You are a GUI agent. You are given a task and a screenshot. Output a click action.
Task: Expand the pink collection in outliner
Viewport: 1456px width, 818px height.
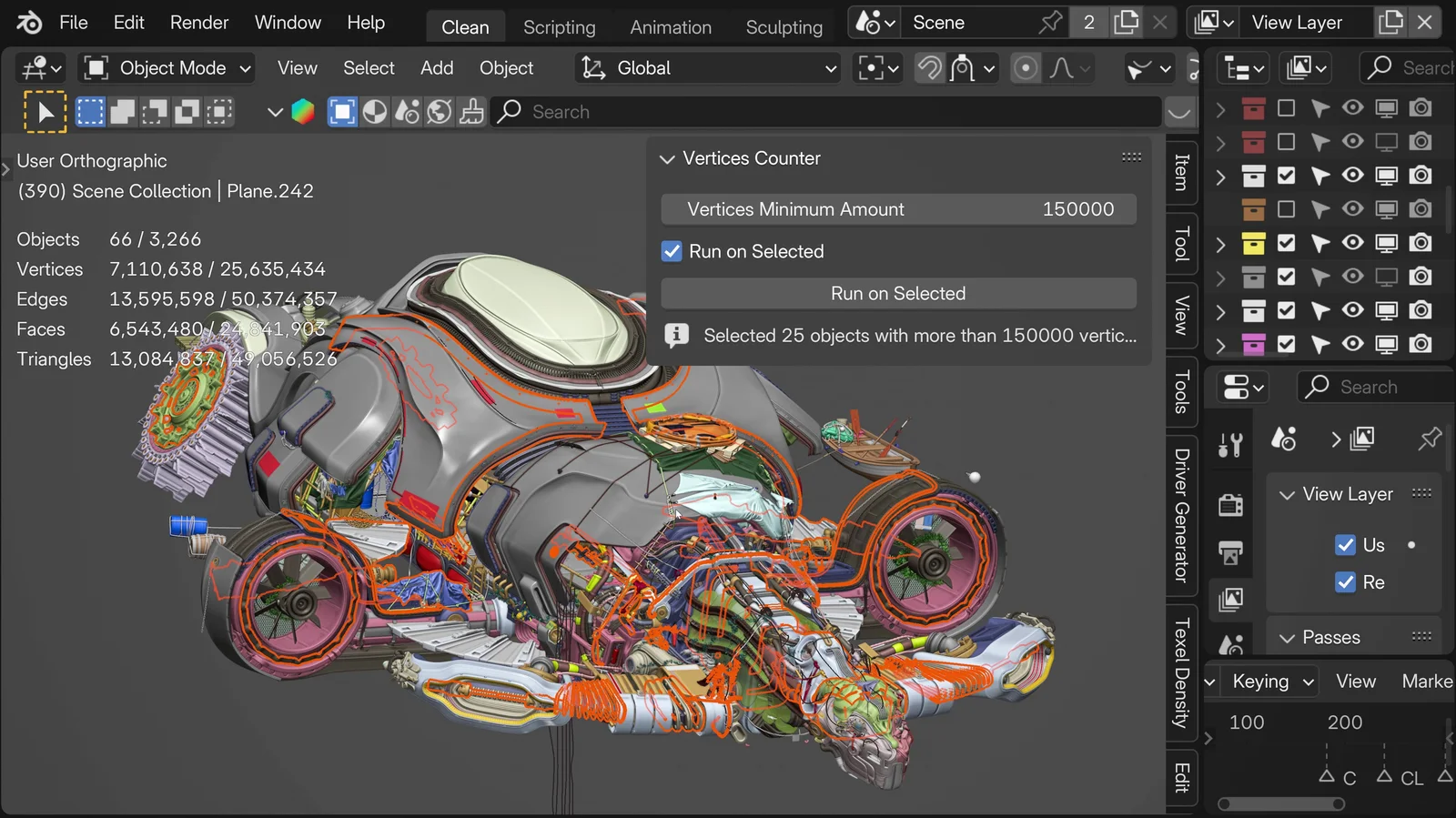1221,345
